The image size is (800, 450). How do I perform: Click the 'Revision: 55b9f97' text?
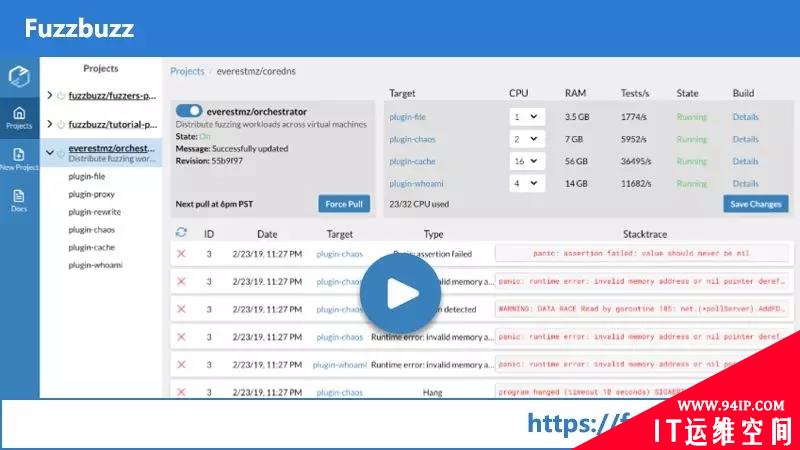pos(209,161)
